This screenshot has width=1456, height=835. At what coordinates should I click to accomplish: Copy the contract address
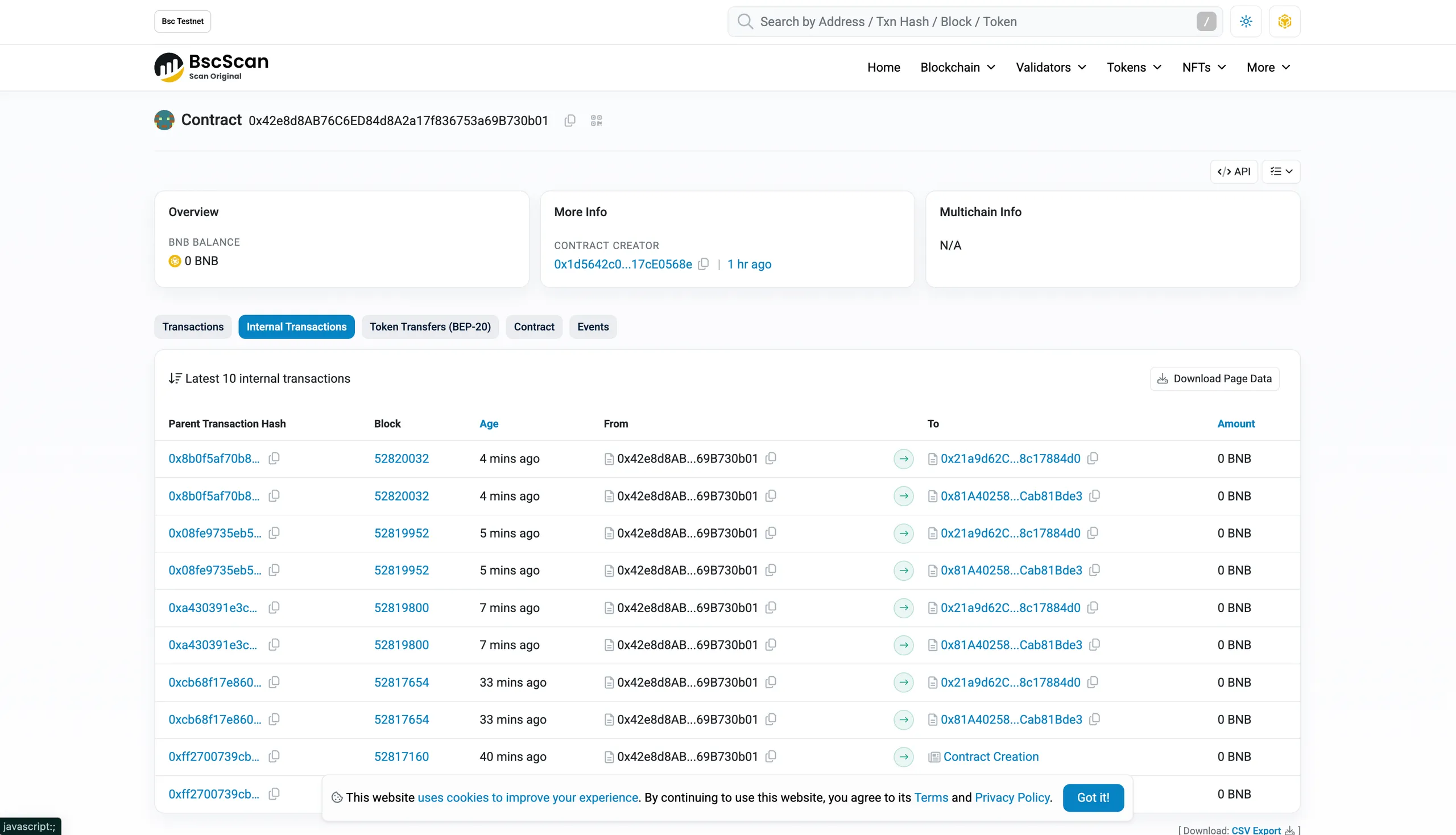point(569,121)
